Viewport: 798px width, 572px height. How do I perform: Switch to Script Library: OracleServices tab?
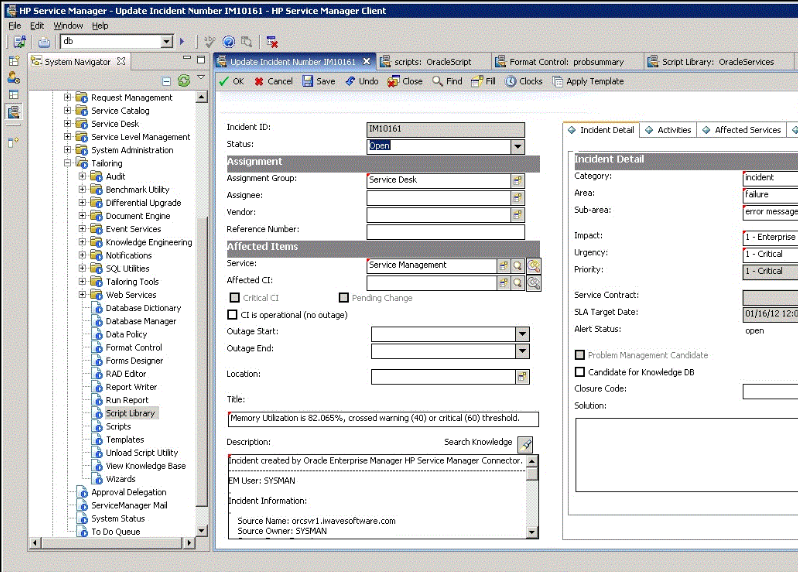tap(718, 62)
